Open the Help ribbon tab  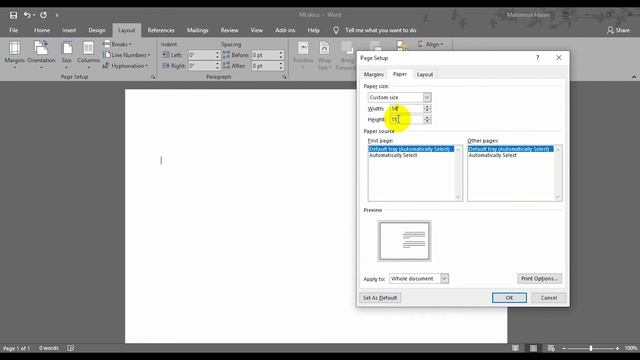click(313, 30)
